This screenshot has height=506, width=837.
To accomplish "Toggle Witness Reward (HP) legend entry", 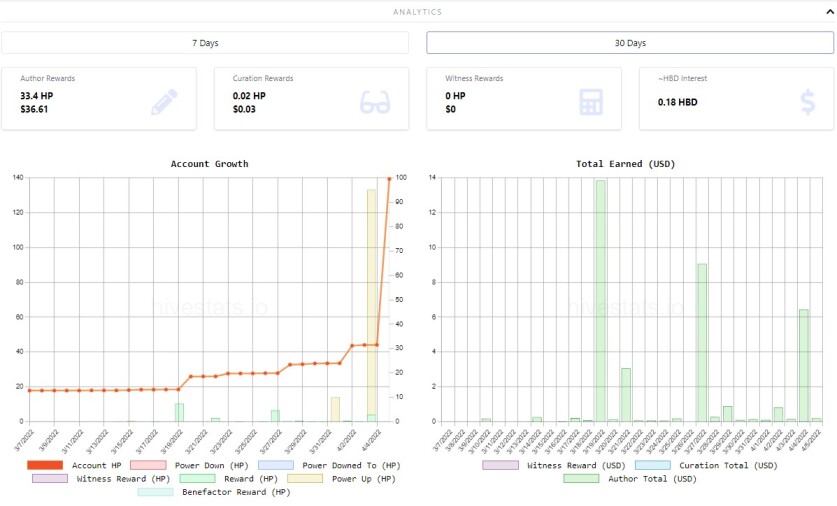I will [101, 479].
